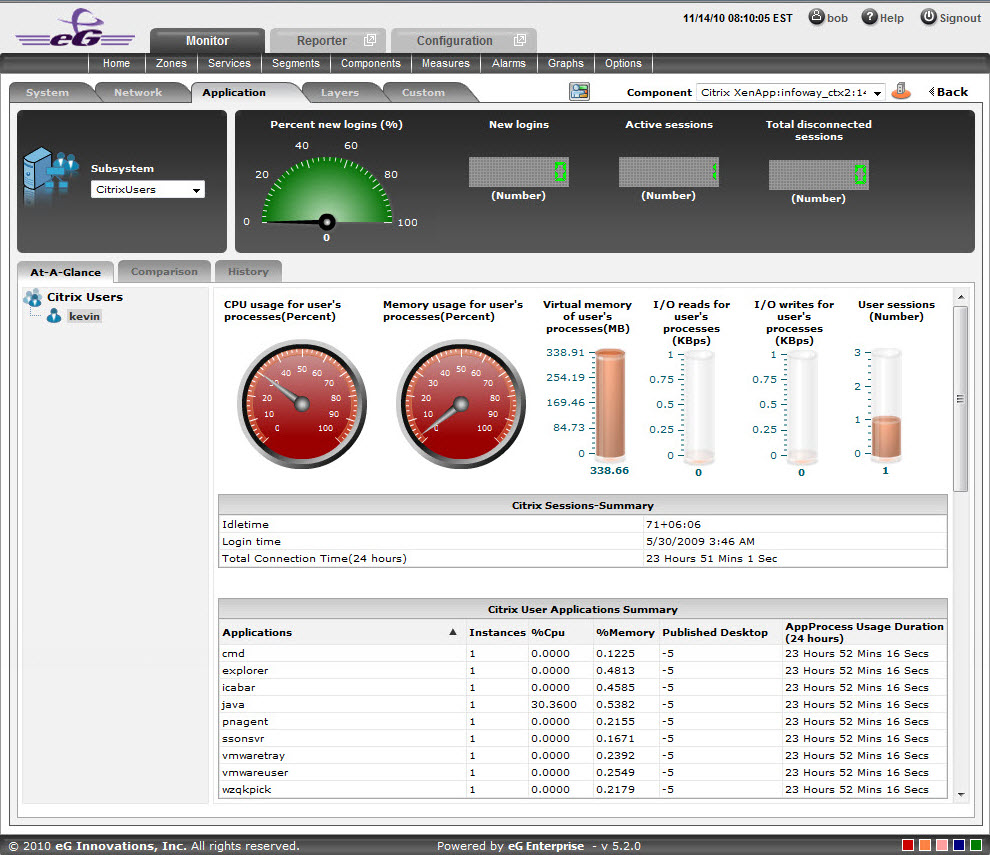Screen dimensions: 990x855
Task: Select the Layers tab
Action: coord(340,92)
